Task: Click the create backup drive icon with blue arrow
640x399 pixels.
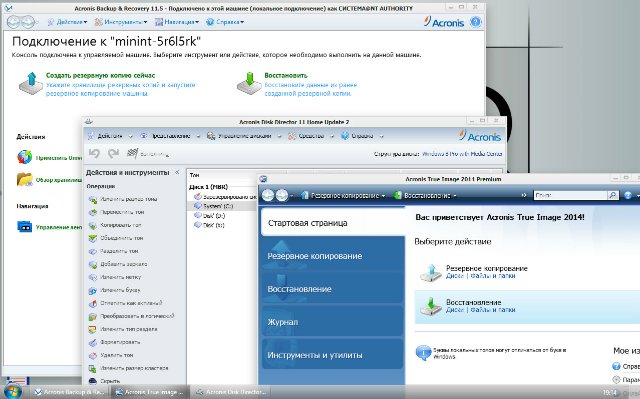Action: (31, 83)
